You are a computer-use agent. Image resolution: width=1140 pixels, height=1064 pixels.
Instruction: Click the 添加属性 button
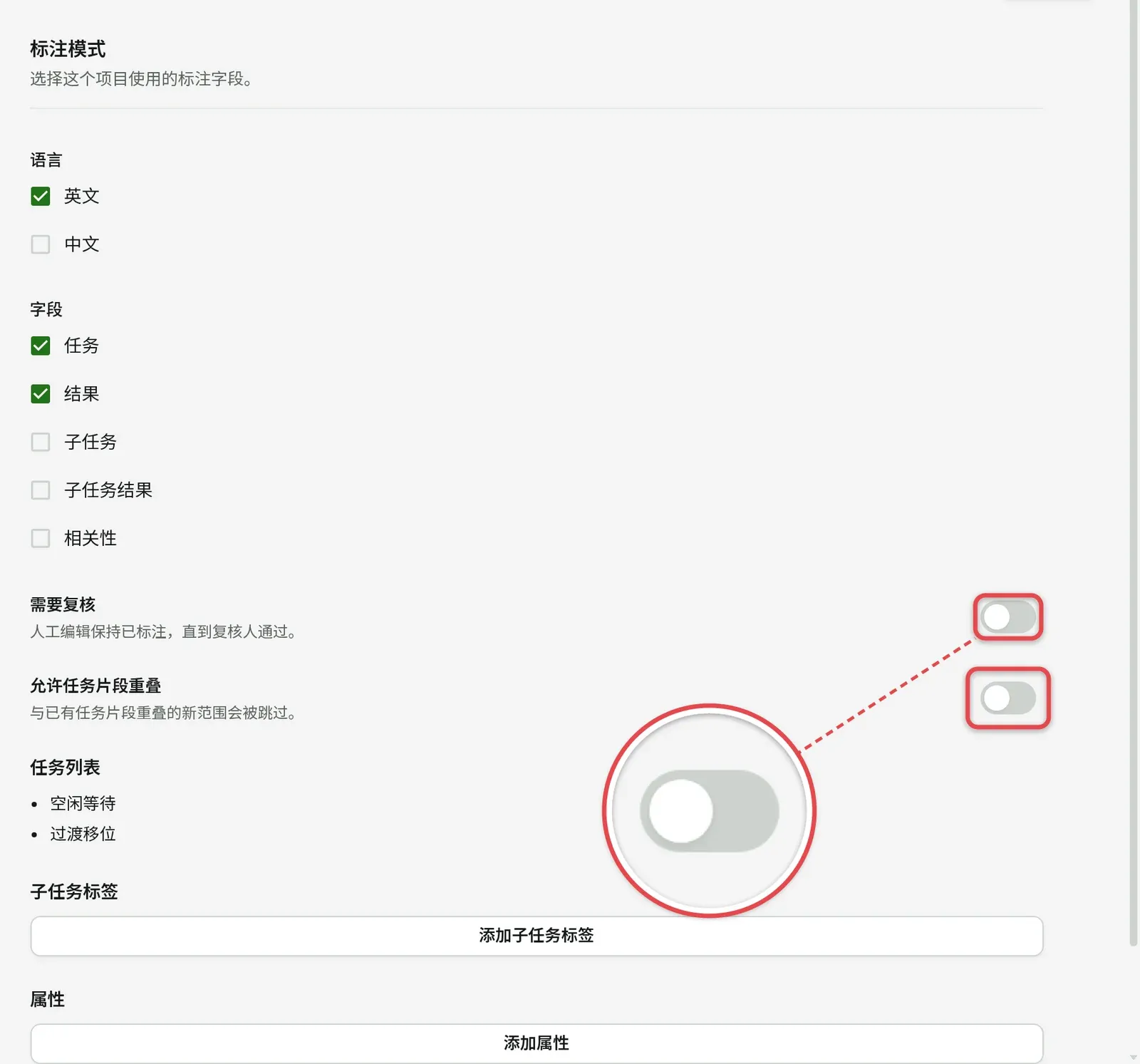pyautogui.click(x=537, y=1043)
